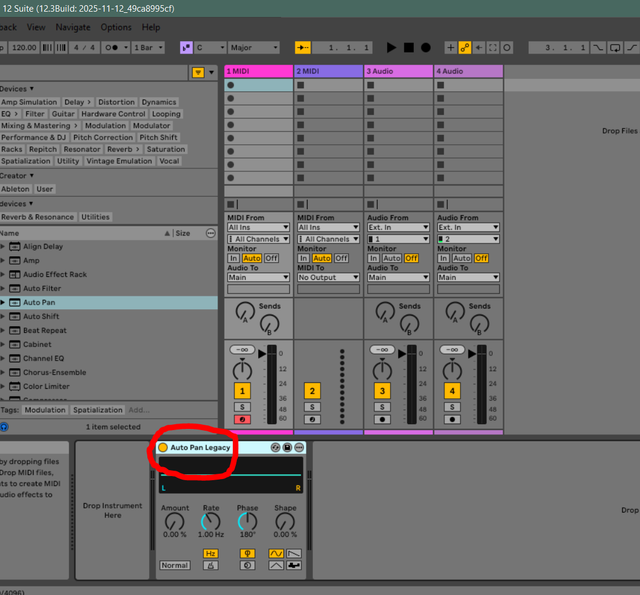Arm the transport Record button
This screenshot has height=595, width=640.
pyautogui.click(x=426, y=48)
